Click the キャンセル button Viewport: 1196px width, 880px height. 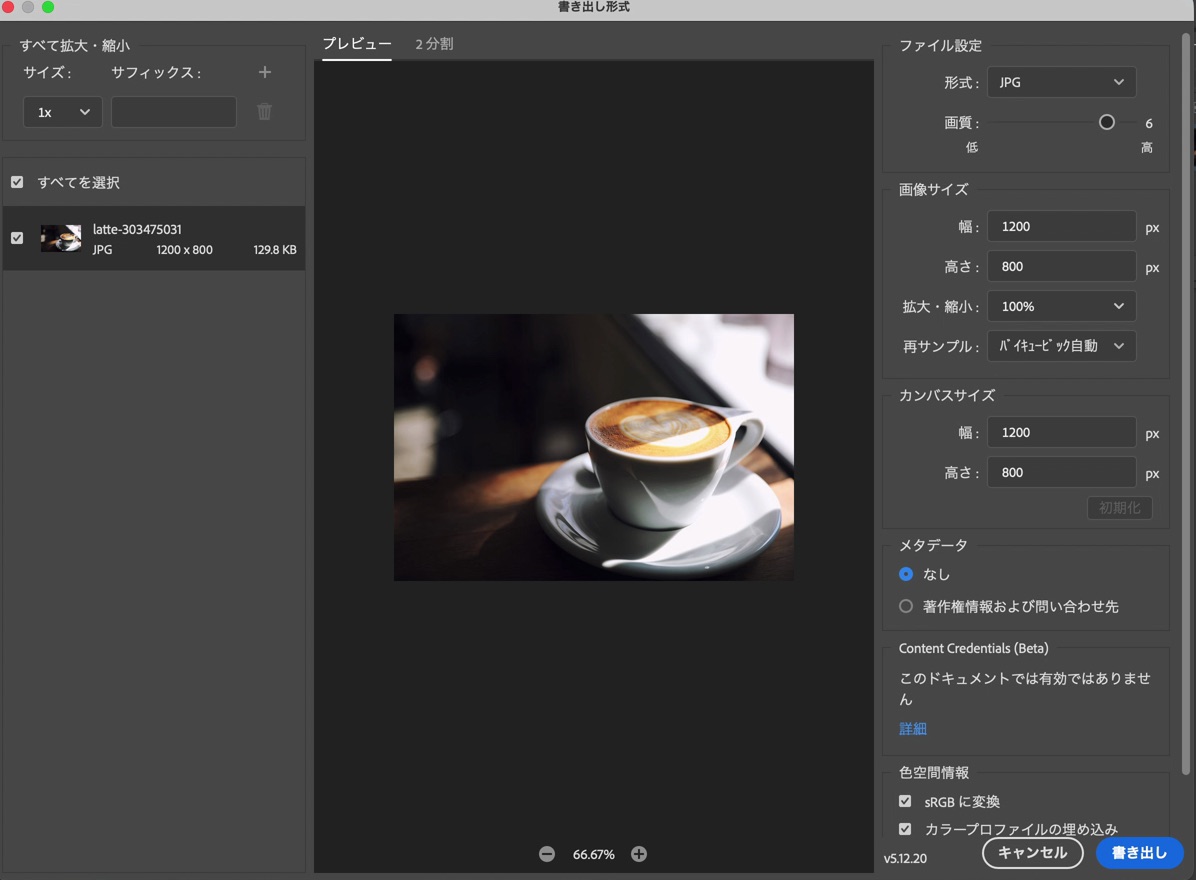coord(1032,853)
